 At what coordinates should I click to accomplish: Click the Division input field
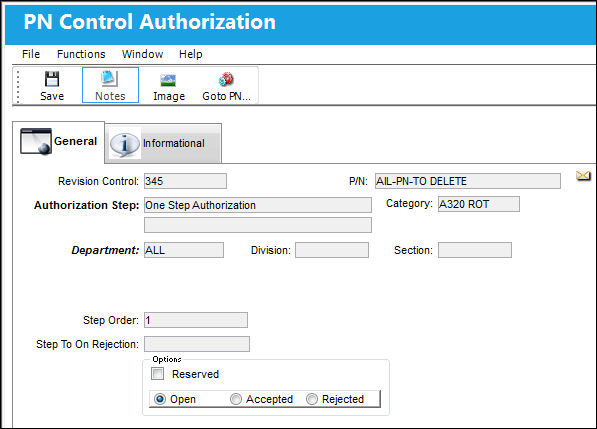pos(332,250)
